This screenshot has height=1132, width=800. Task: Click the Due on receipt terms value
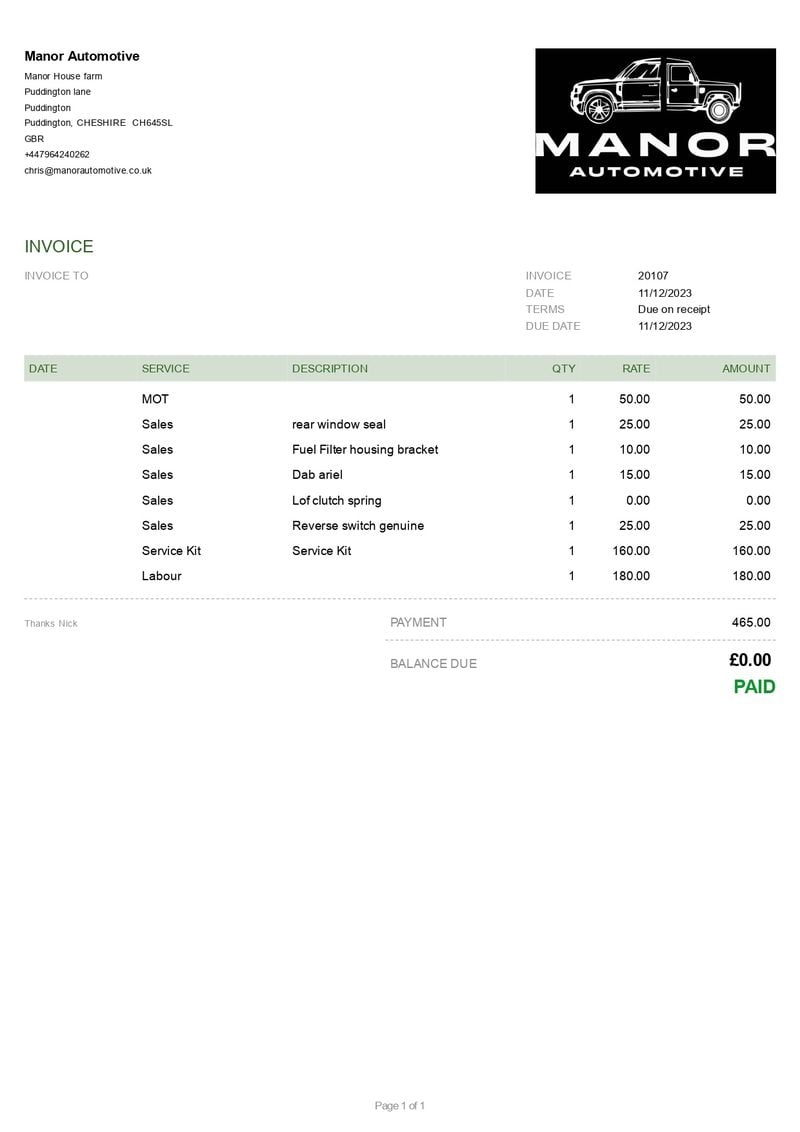tap(674, 309)
